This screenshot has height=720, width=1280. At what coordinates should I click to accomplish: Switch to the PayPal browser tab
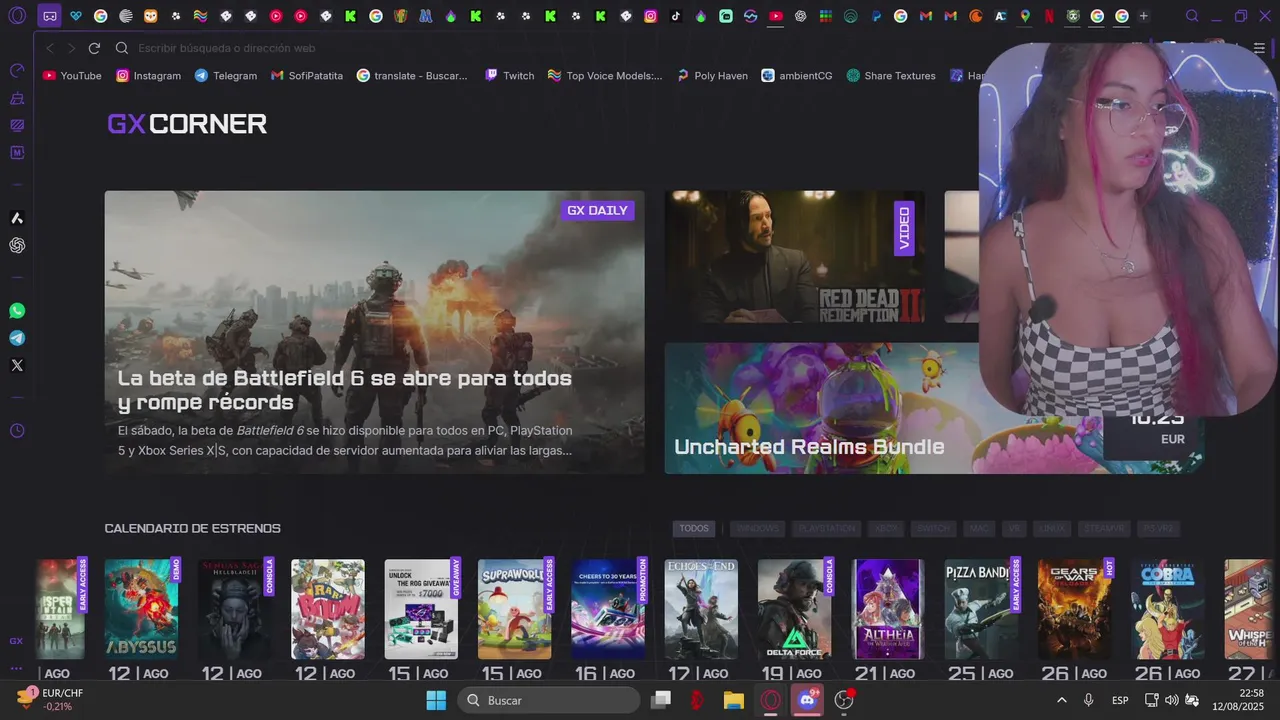click(876, 16)
